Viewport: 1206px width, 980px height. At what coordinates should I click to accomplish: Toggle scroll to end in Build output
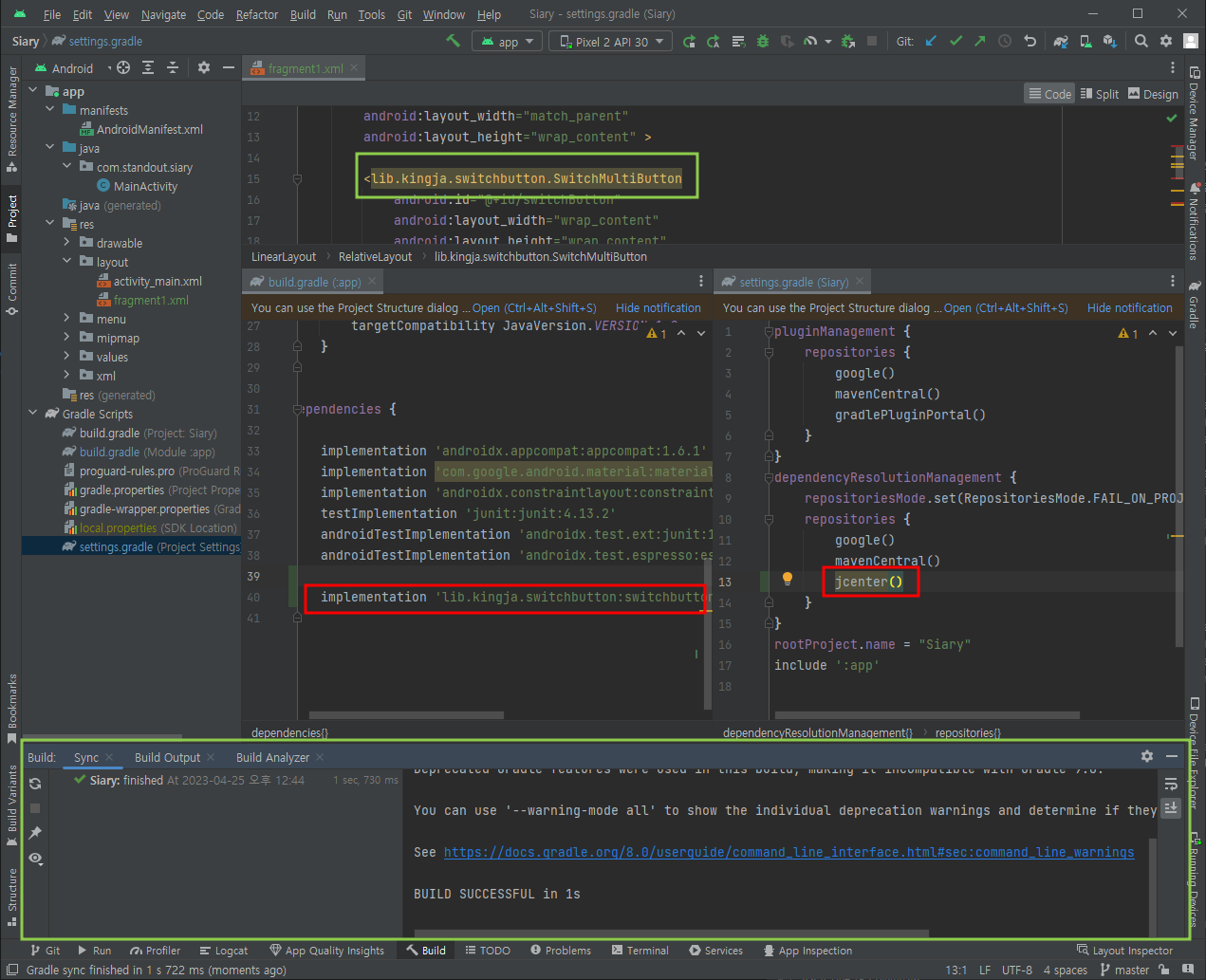point(1171,806)
